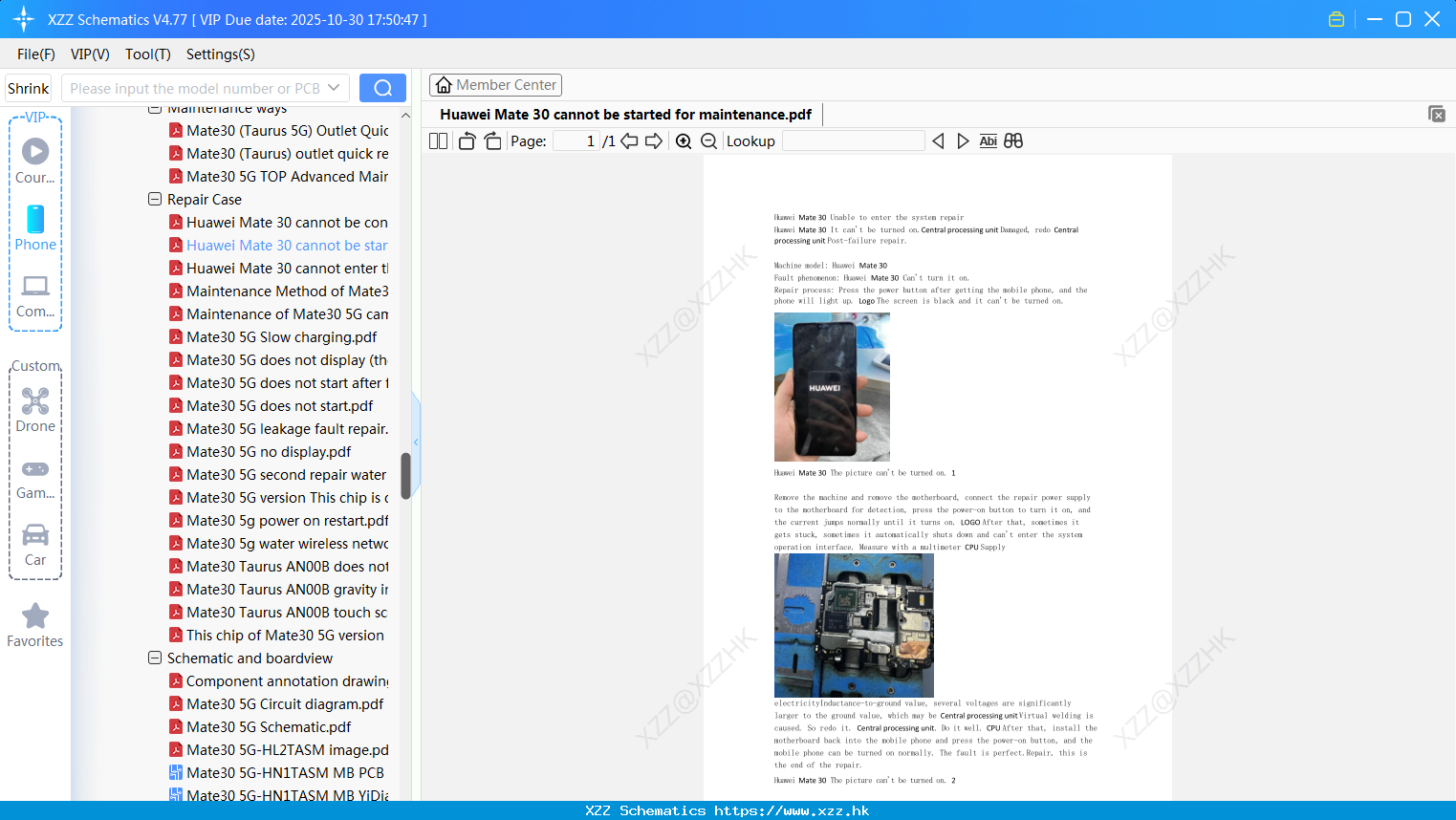Open Mate30 5G-HL2TASM image file
Image resolution: width=1456 pixels, height=820 pixels.
[x=279, y=750]
